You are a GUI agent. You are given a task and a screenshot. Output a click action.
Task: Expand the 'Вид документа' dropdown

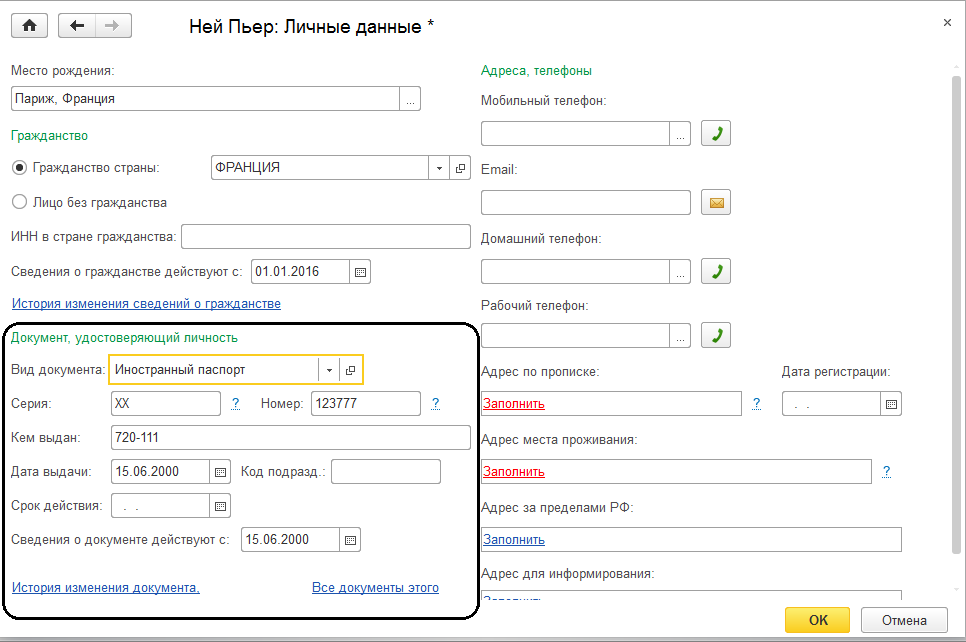(x=329, y=370)
